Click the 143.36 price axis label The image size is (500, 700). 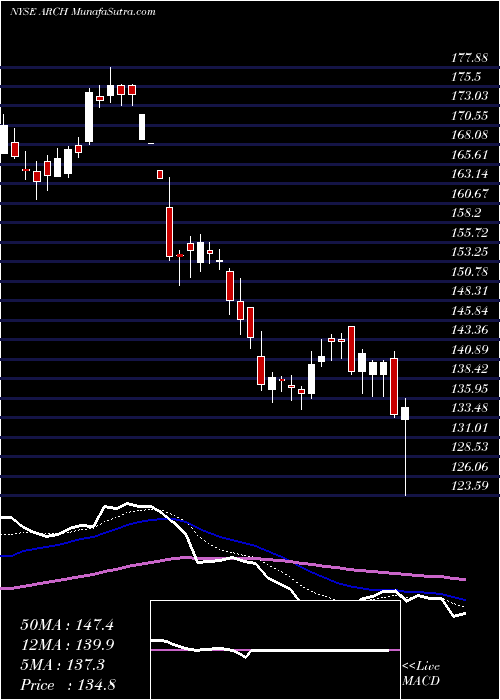tap(471, 329)
